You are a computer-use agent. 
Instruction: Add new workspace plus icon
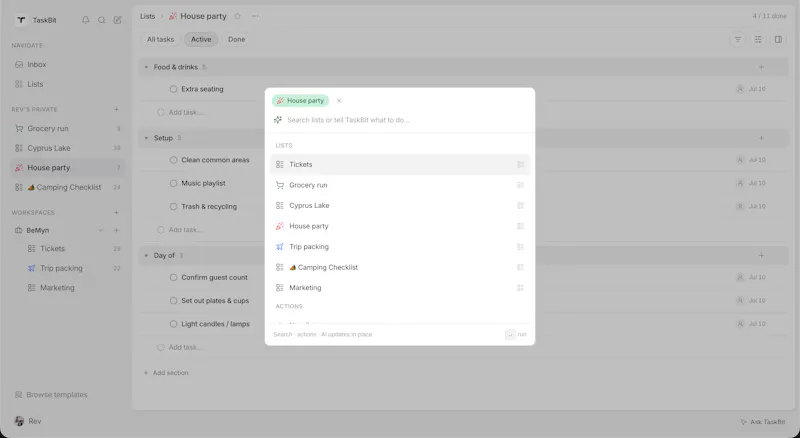(x=116, y=212)
